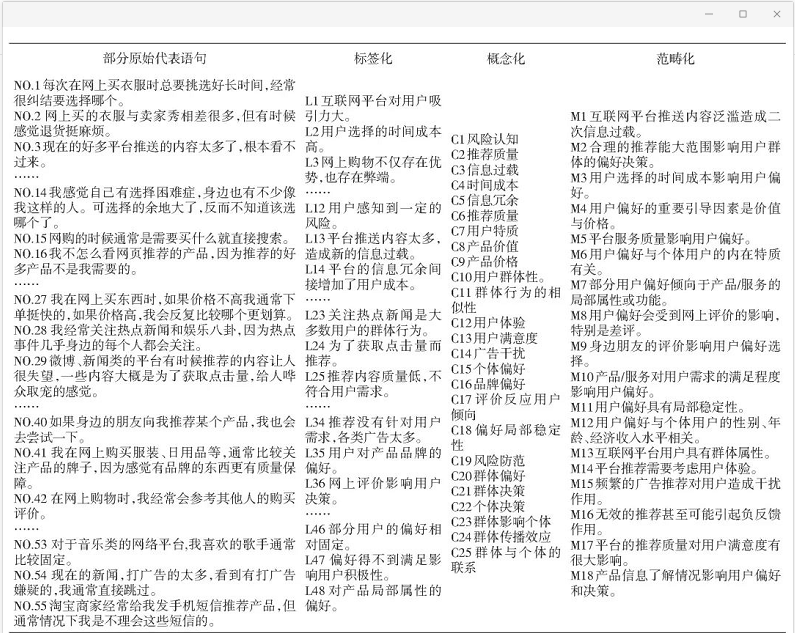This screenshot has height=633, width=795.
Task: Click concept C22 个体决策
Action: point(487,506)
